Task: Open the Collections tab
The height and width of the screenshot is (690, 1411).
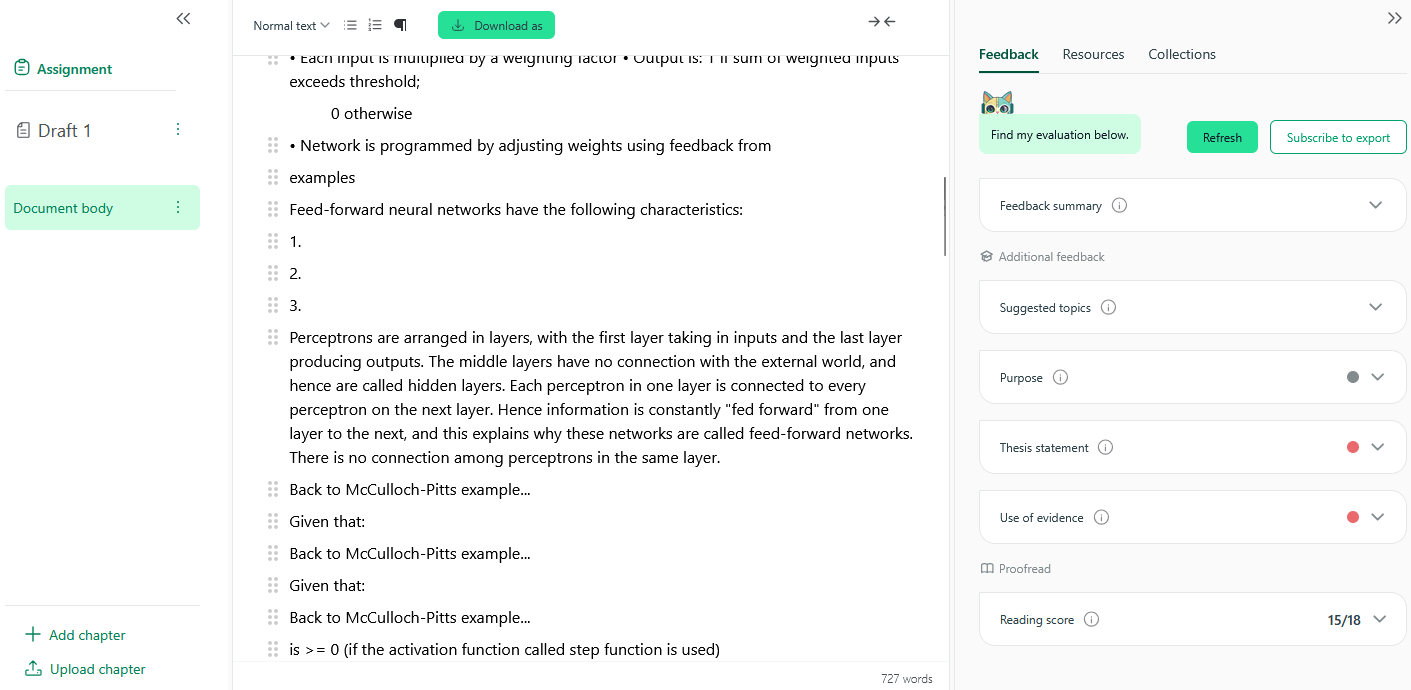Action: pyautogui.click(x=1181, y=55)
